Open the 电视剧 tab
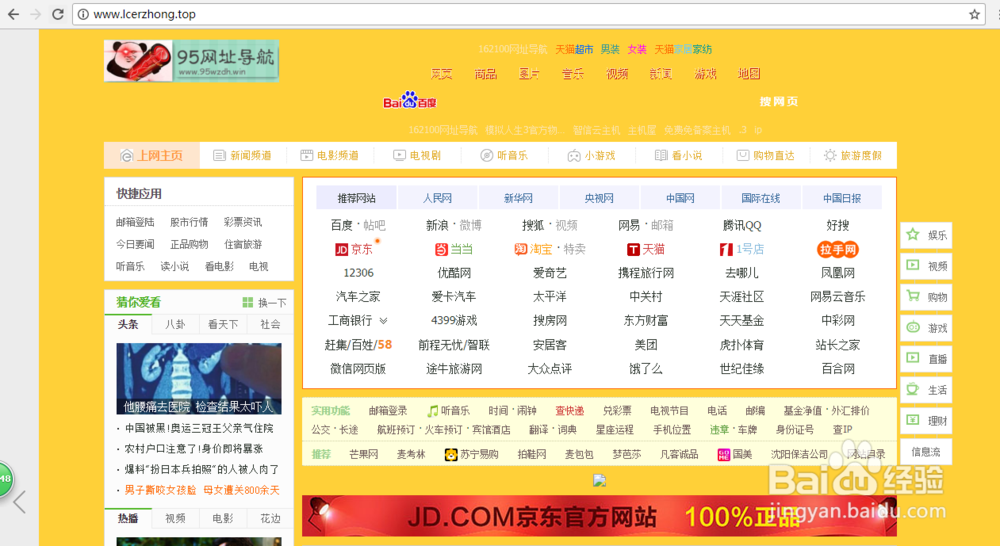The image size is (1000, 546). [x=417, y=156]
